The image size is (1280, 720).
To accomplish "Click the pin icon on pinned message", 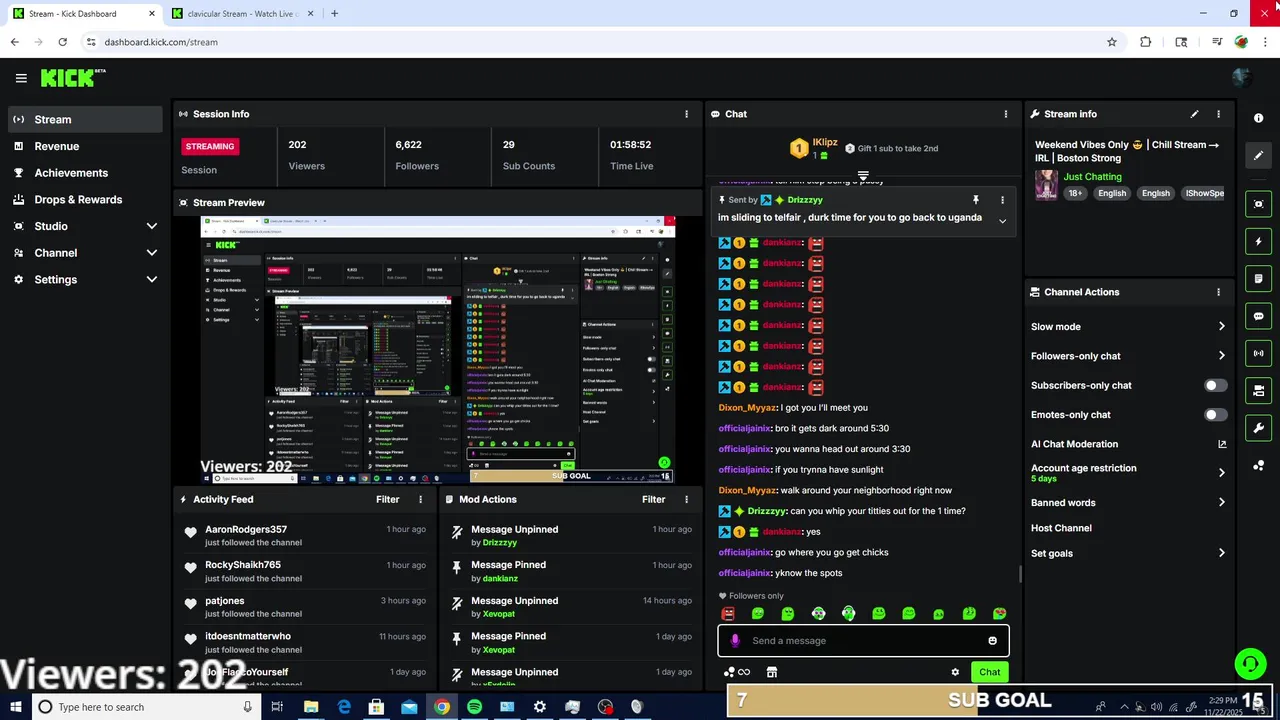I will [976, 200].
